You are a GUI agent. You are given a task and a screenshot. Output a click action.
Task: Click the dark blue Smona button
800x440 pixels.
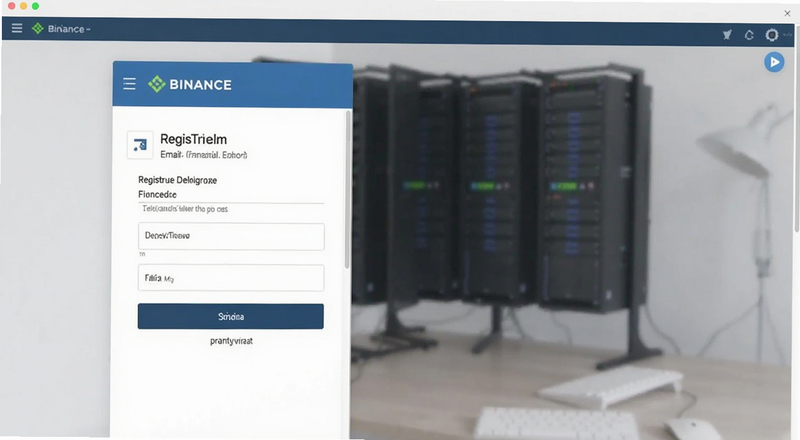(231, 316)
